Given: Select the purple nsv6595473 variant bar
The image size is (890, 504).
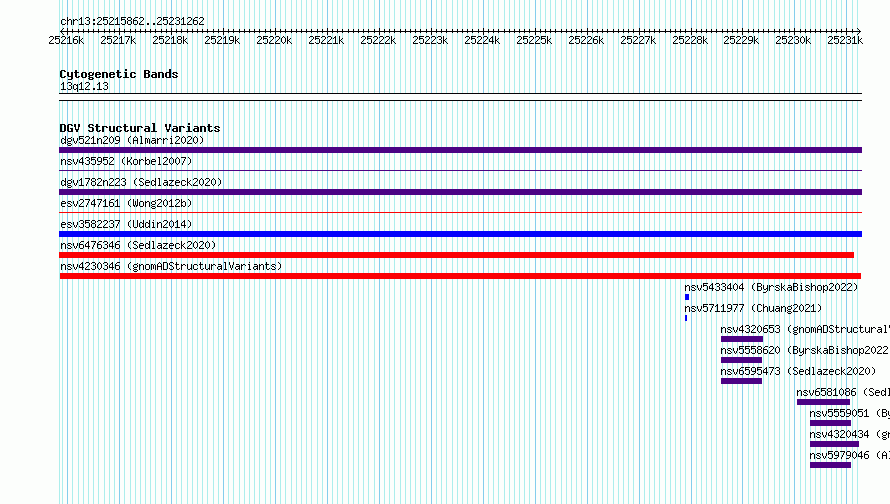Looking at the screenshot, I should coord(741,381).
